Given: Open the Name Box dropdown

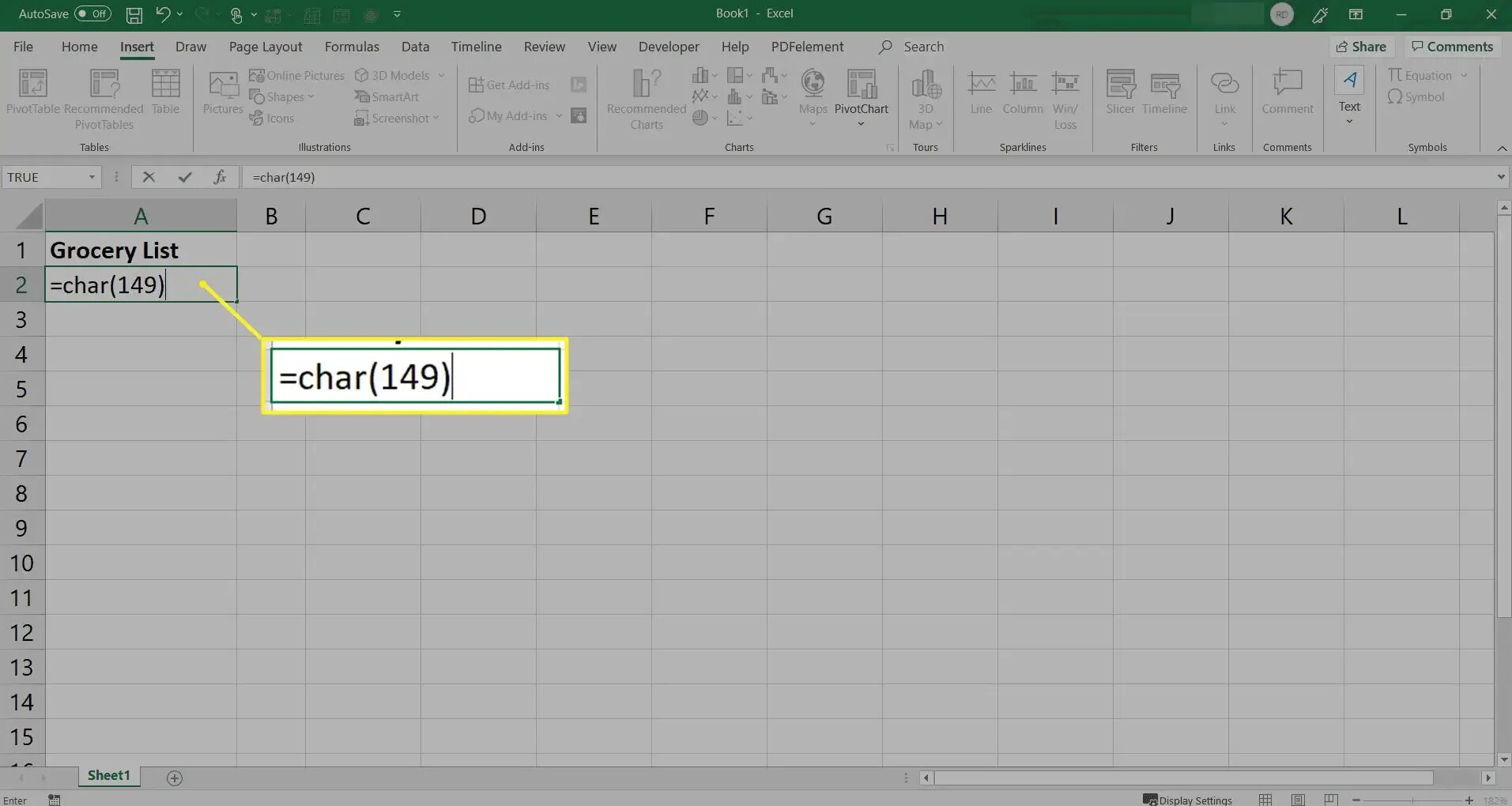Looking at the screenshot, I should point(92,177).
